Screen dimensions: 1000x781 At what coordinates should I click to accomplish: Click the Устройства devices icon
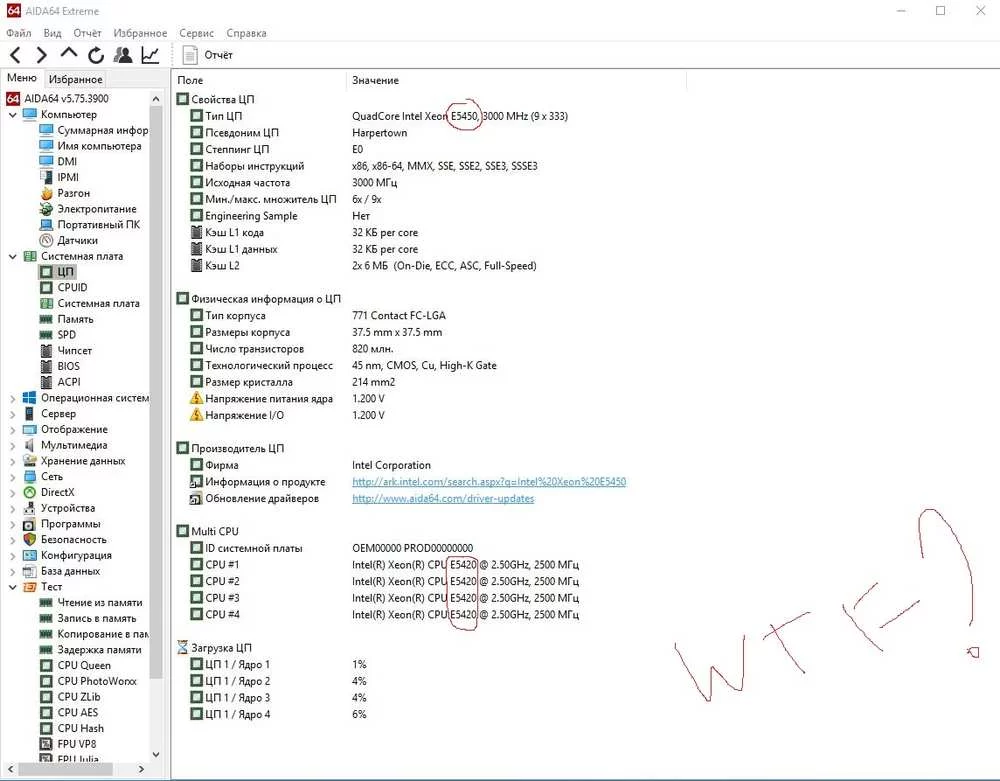tap(29, 508)
